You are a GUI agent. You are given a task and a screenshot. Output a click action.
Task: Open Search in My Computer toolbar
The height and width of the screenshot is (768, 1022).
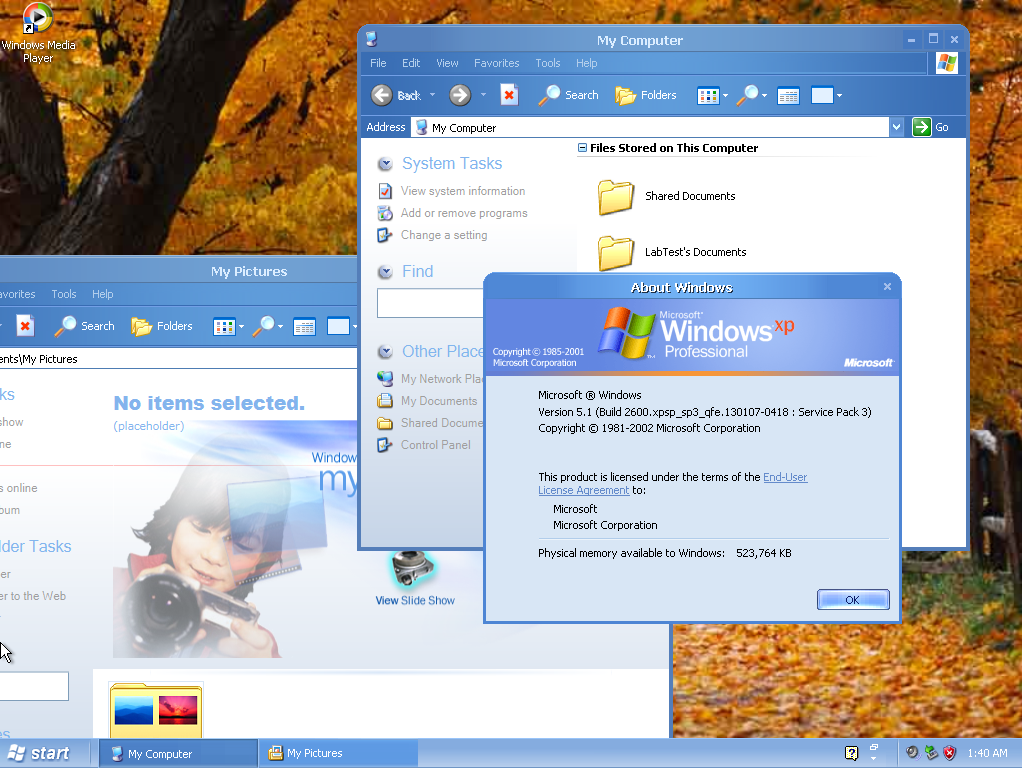(x=568, y=95)
